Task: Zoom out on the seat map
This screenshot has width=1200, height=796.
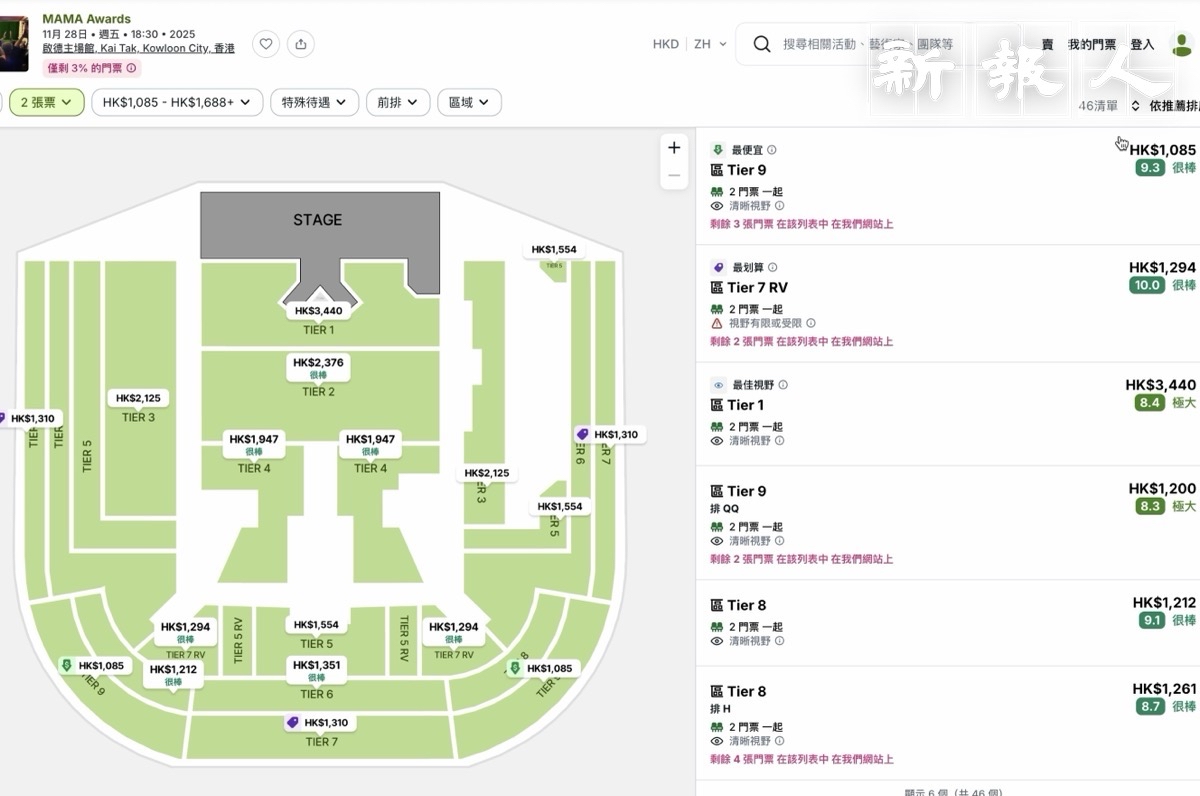Action: coord(674,176)
